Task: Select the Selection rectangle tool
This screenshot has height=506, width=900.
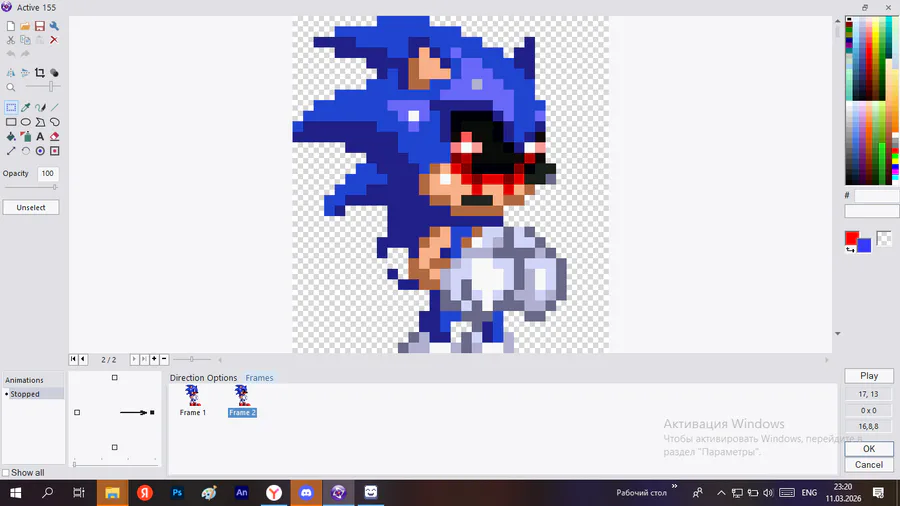Action: (11, 107)
